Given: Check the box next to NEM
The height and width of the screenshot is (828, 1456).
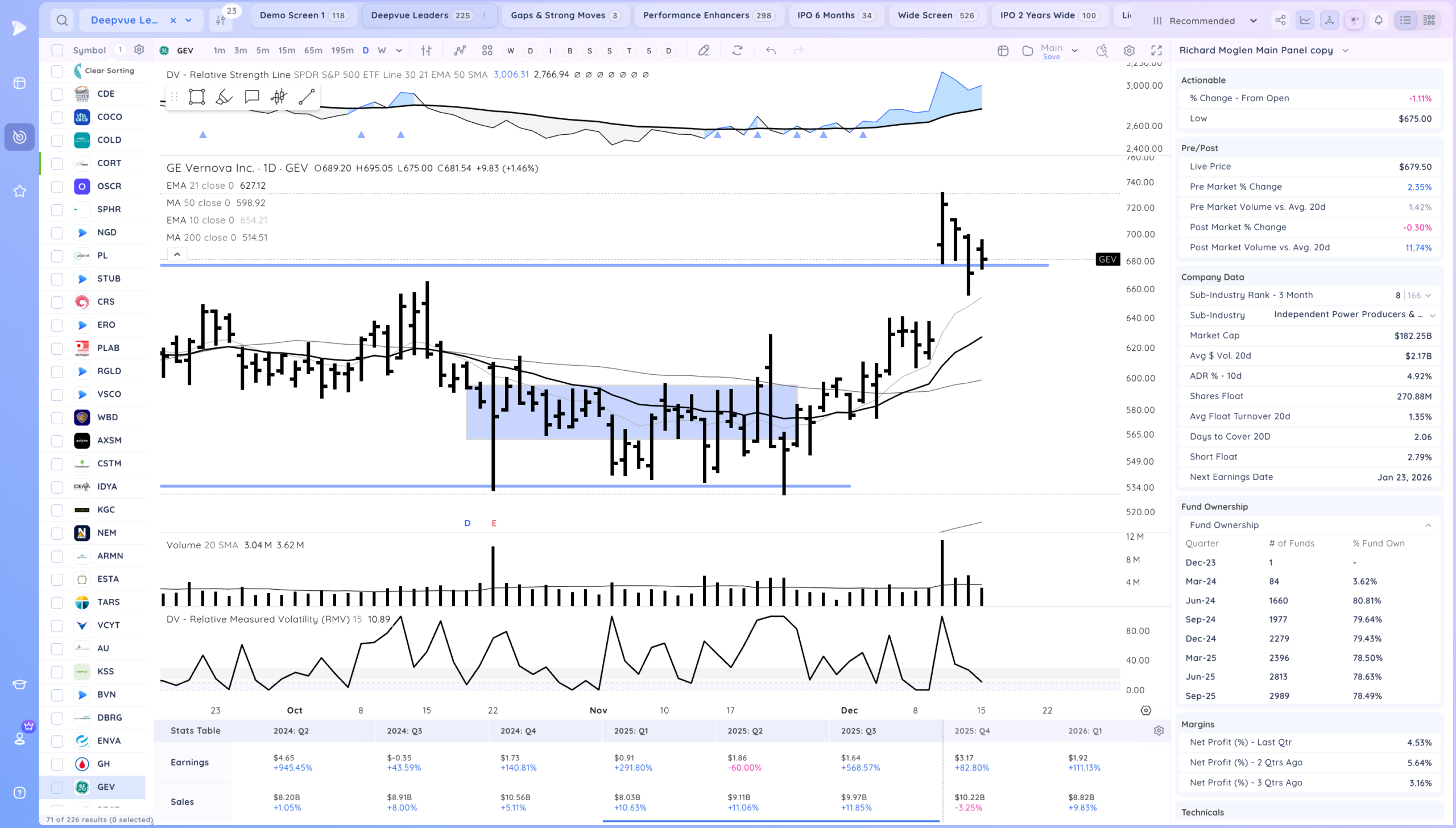Looking at the screenshot, I should 57,533.
